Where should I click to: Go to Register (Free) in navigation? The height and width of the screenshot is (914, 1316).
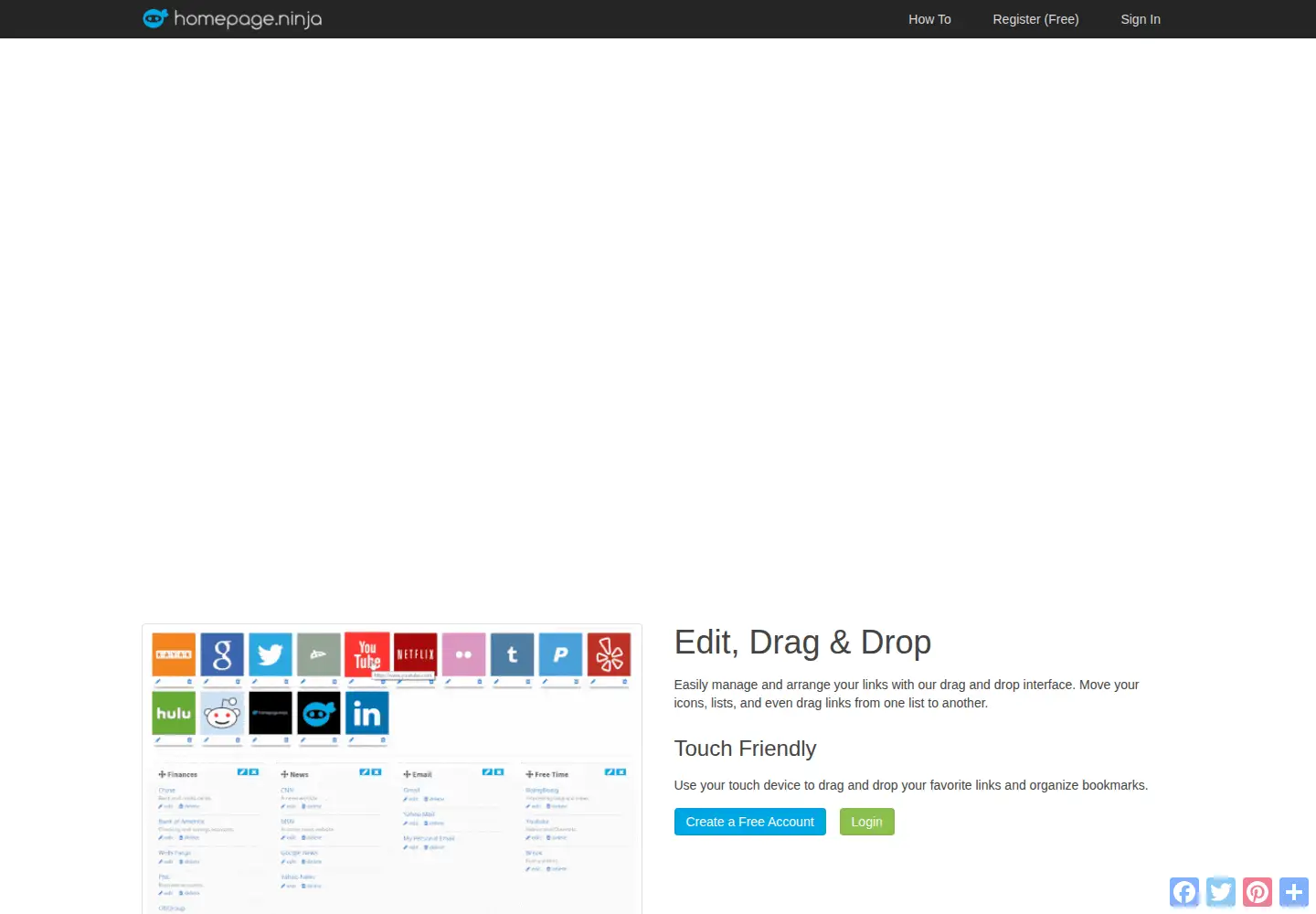[1035, 19]
